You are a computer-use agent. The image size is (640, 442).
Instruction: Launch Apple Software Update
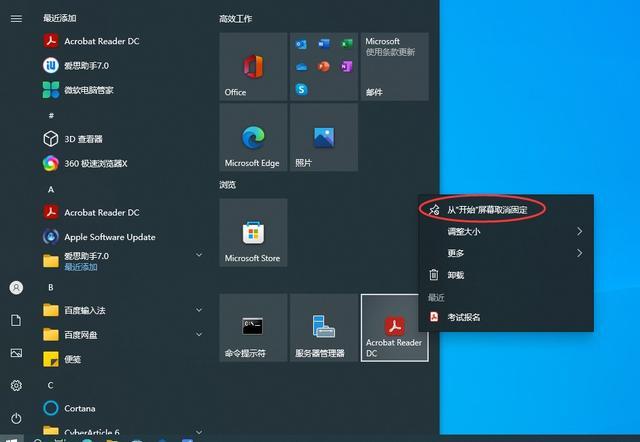tap(99, 237)
